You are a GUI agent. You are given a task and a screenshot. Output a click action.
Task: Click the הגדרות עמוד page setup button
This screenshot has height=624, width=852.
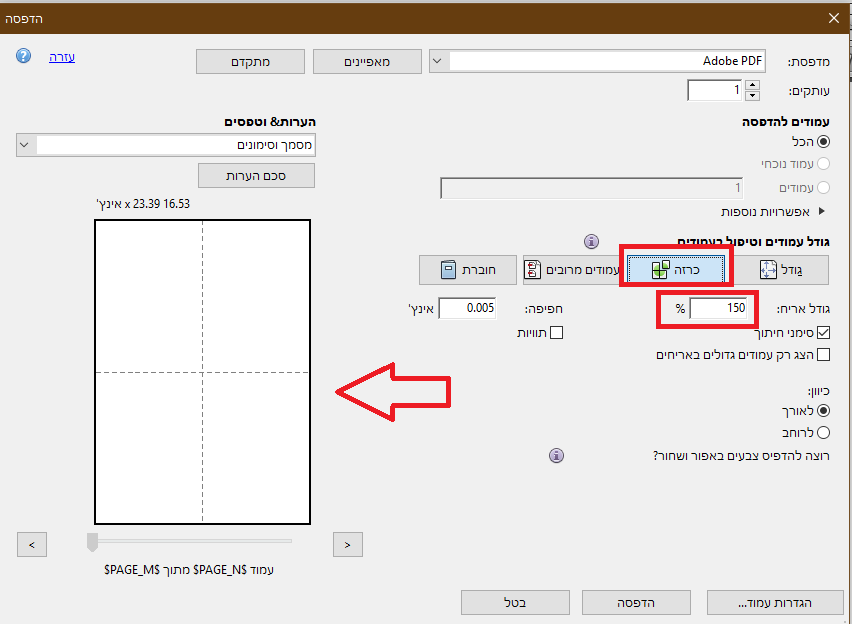click(x=775, y=602)
